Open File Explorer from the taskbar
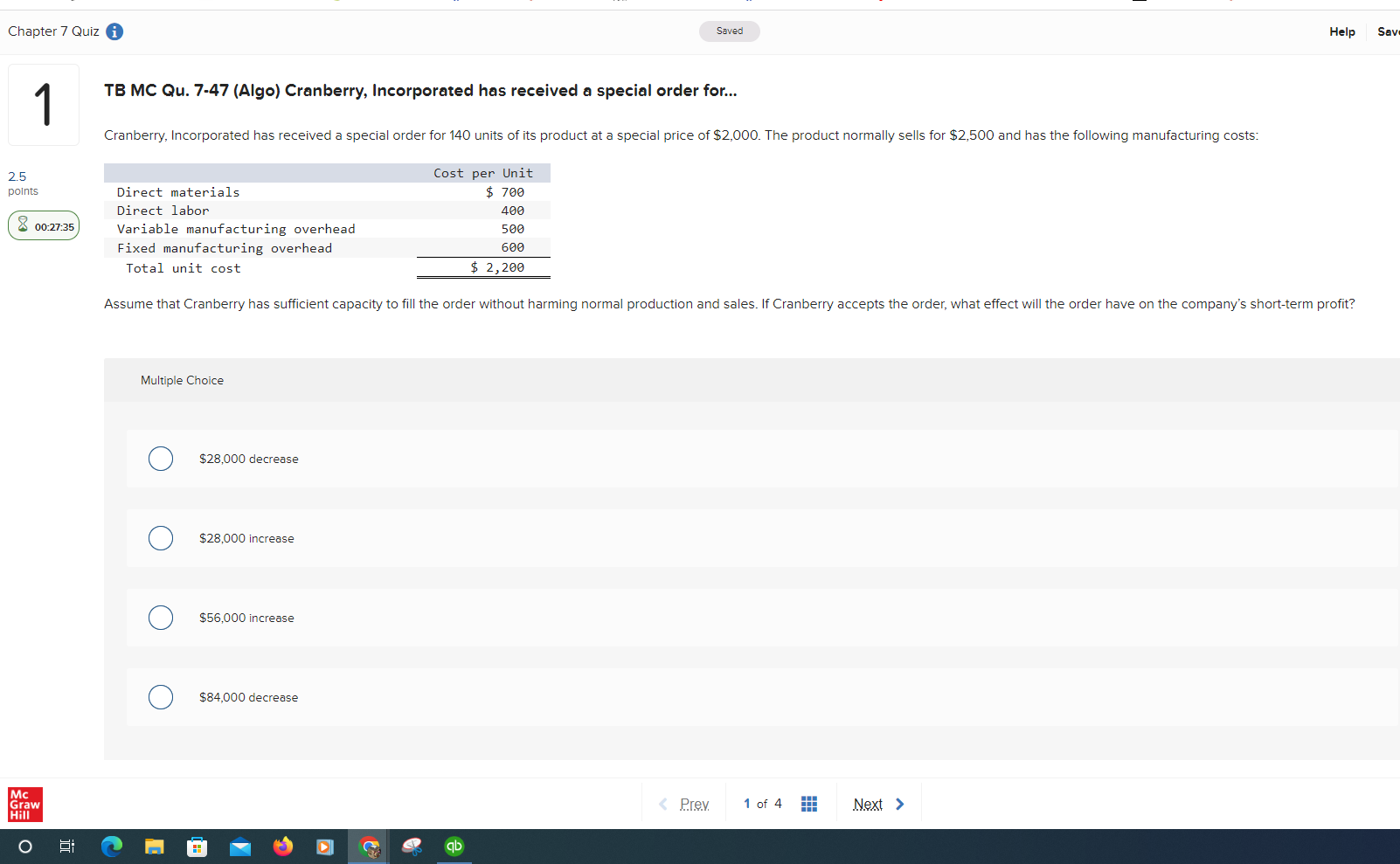The image size is (1400, 864). tap(155, 846)
